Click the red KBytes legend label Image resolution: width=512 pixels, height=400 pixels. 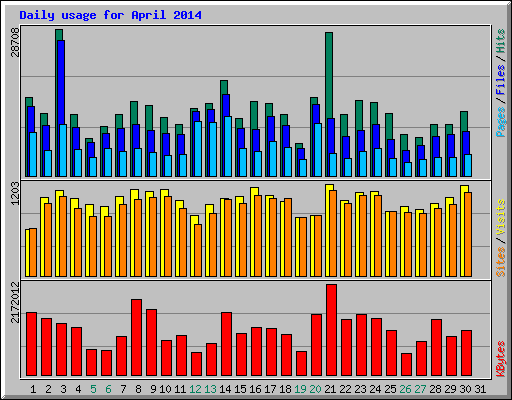click(x=500, y=359)
